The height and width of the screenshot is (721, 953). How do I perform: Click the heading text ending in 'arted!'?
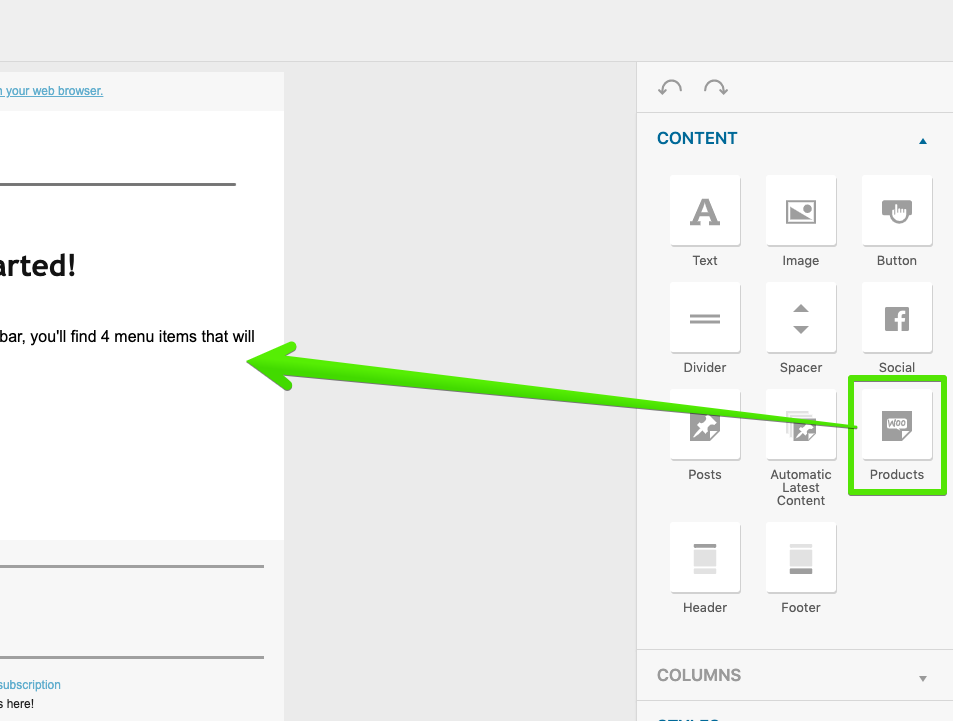click(38, 266)
